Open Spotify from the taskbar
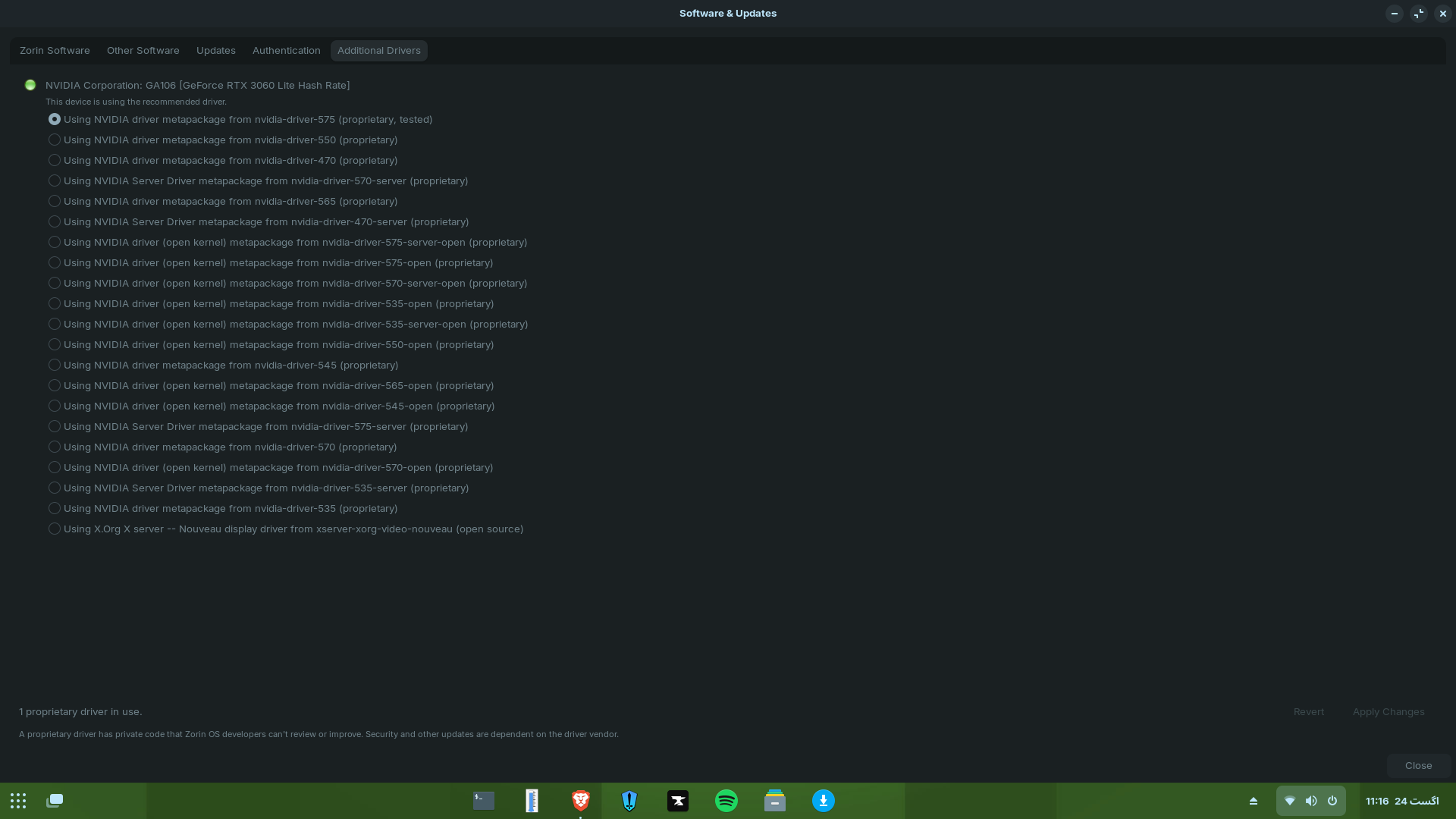 coord(726,801)
